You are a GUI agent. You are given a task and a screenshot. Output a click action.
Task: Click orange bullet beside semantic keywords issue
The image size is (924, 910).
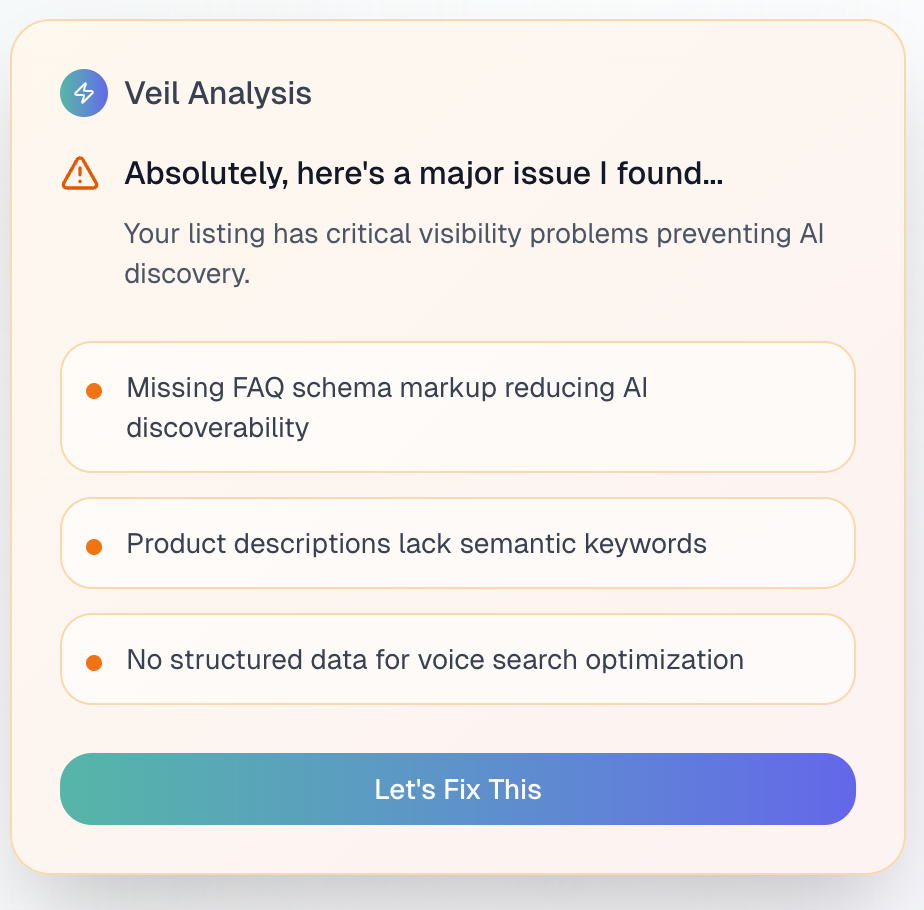point(94,546)
